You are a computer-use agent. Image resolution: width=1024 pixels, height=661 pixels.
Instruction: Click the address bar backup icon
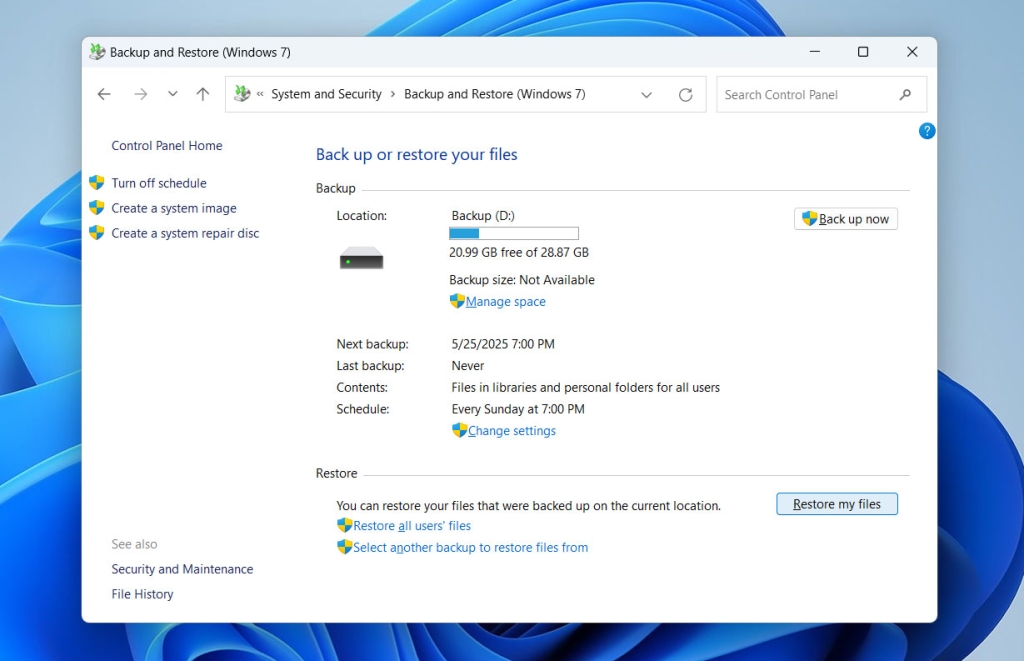242,94
